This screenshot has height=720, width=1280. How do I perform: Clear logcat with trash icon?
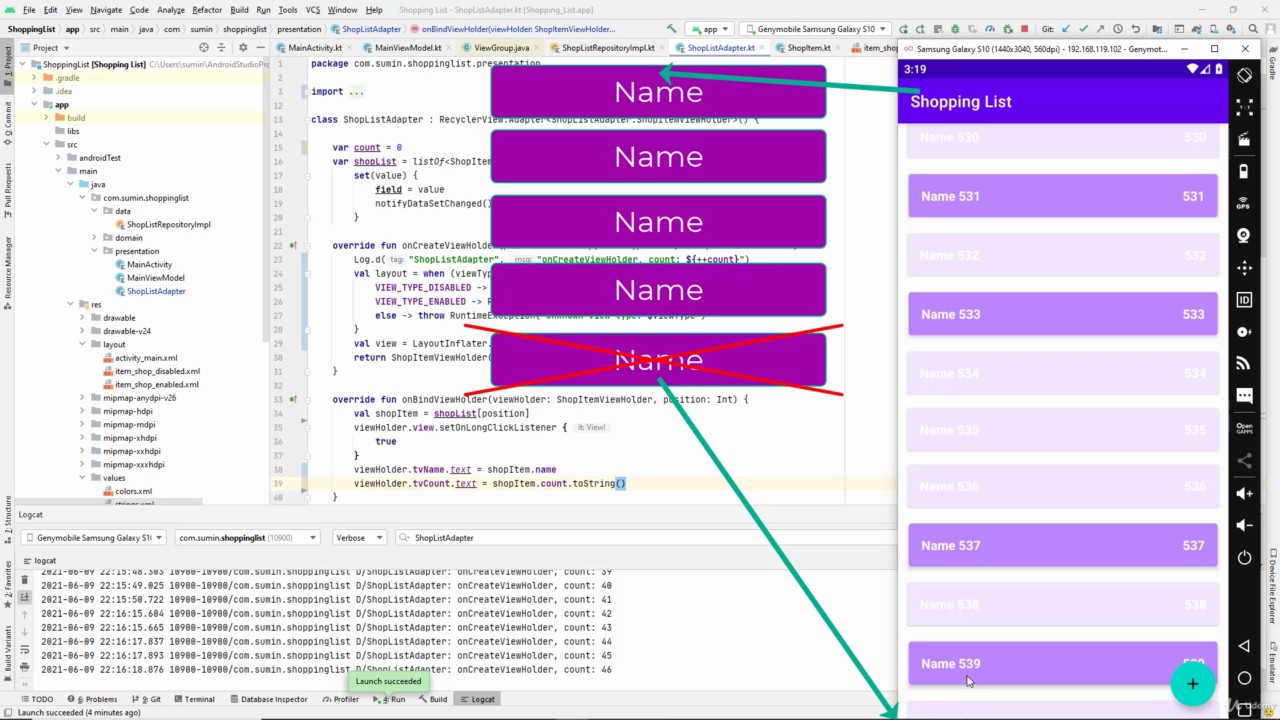(25, 580)
